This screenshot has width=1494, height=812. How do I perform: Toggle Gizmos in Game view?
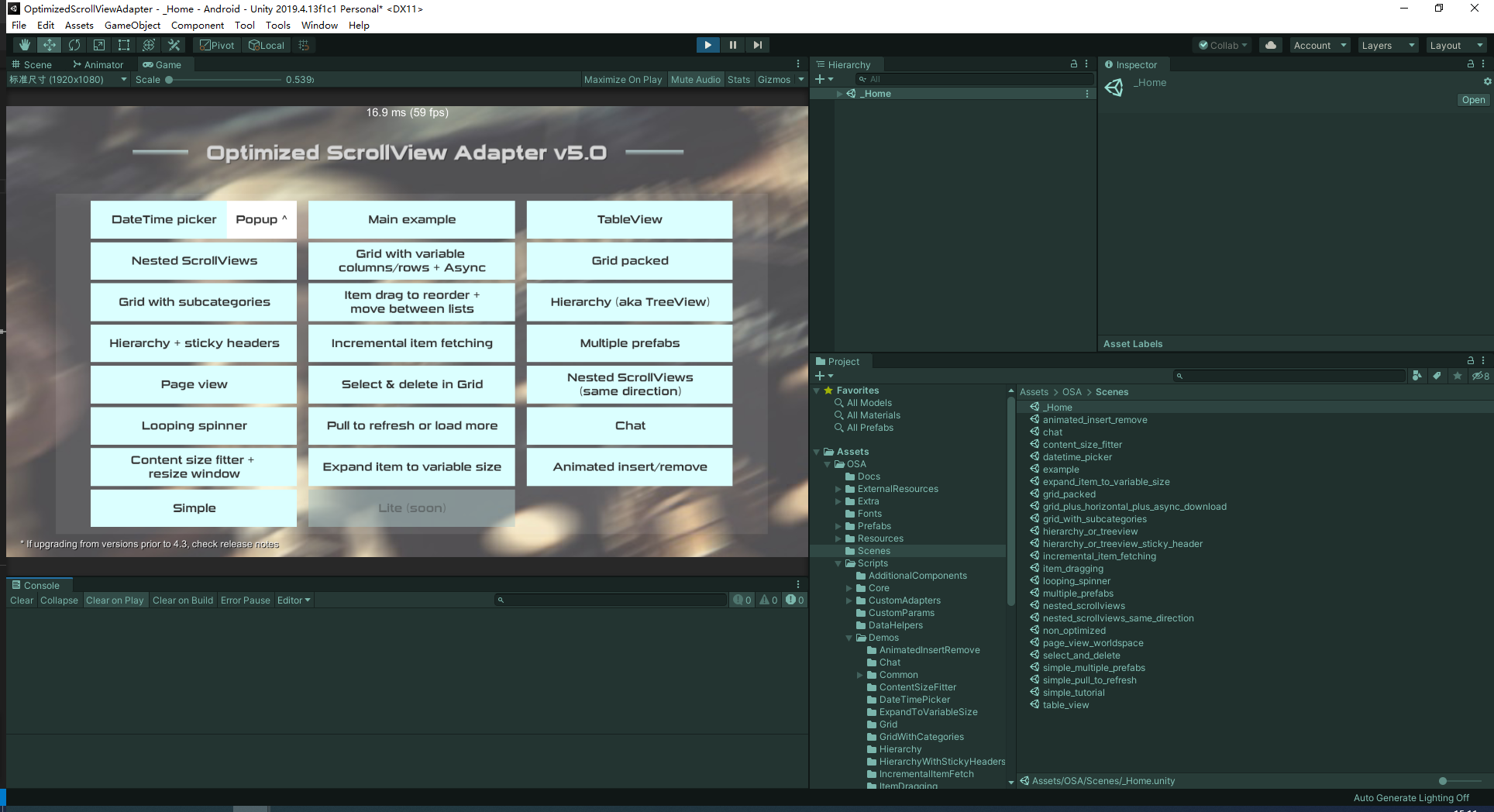pos(774,79)
